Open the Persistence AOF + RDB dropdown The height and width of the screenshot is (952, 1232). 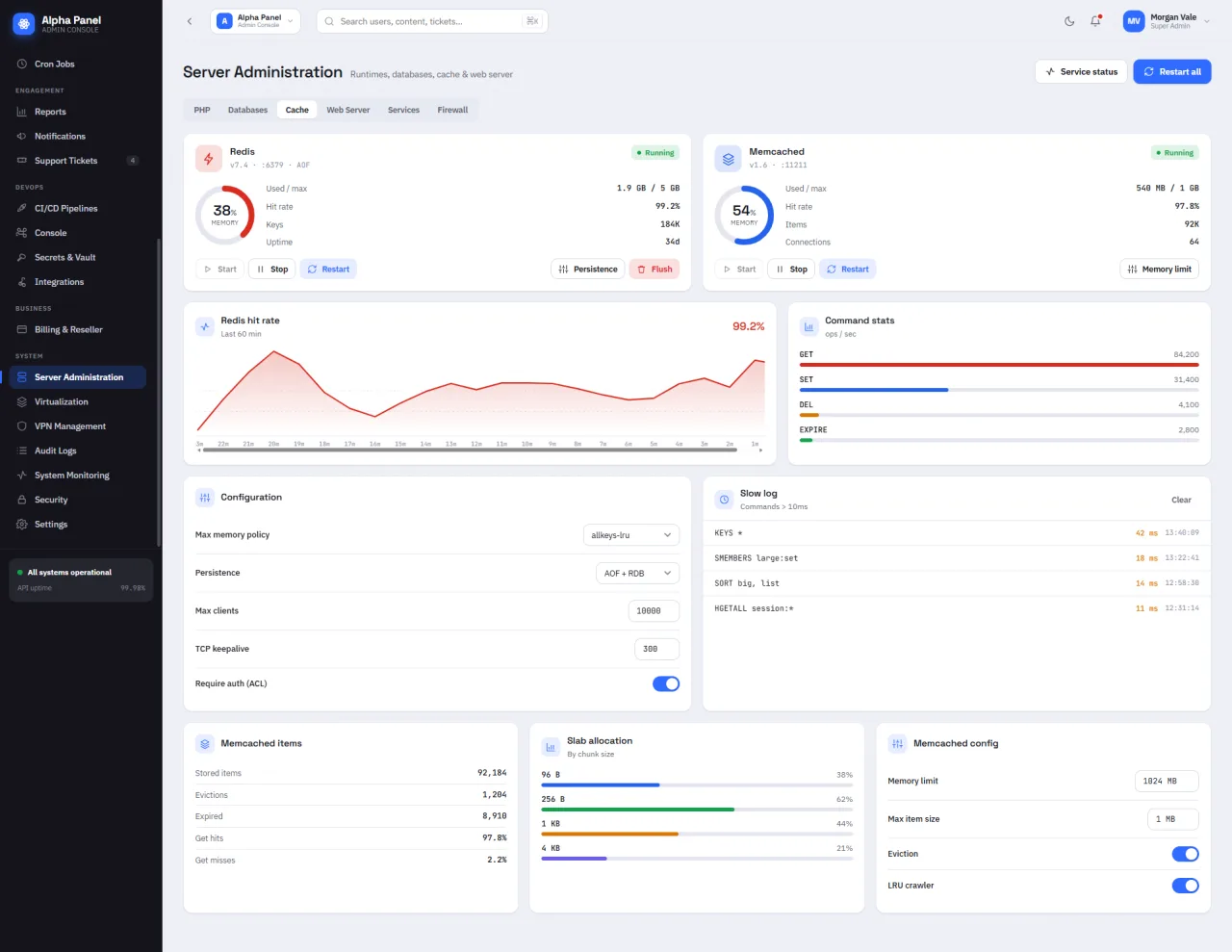click(x=638, y=574)
